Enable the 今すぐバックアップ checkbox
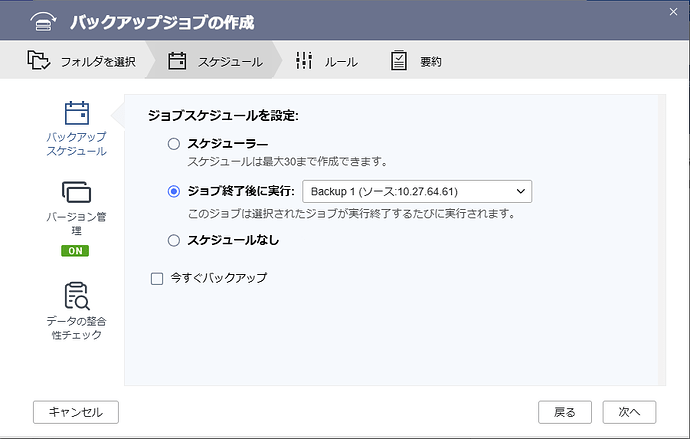Viewport: 690px width, 439px height. pos(156,278)
